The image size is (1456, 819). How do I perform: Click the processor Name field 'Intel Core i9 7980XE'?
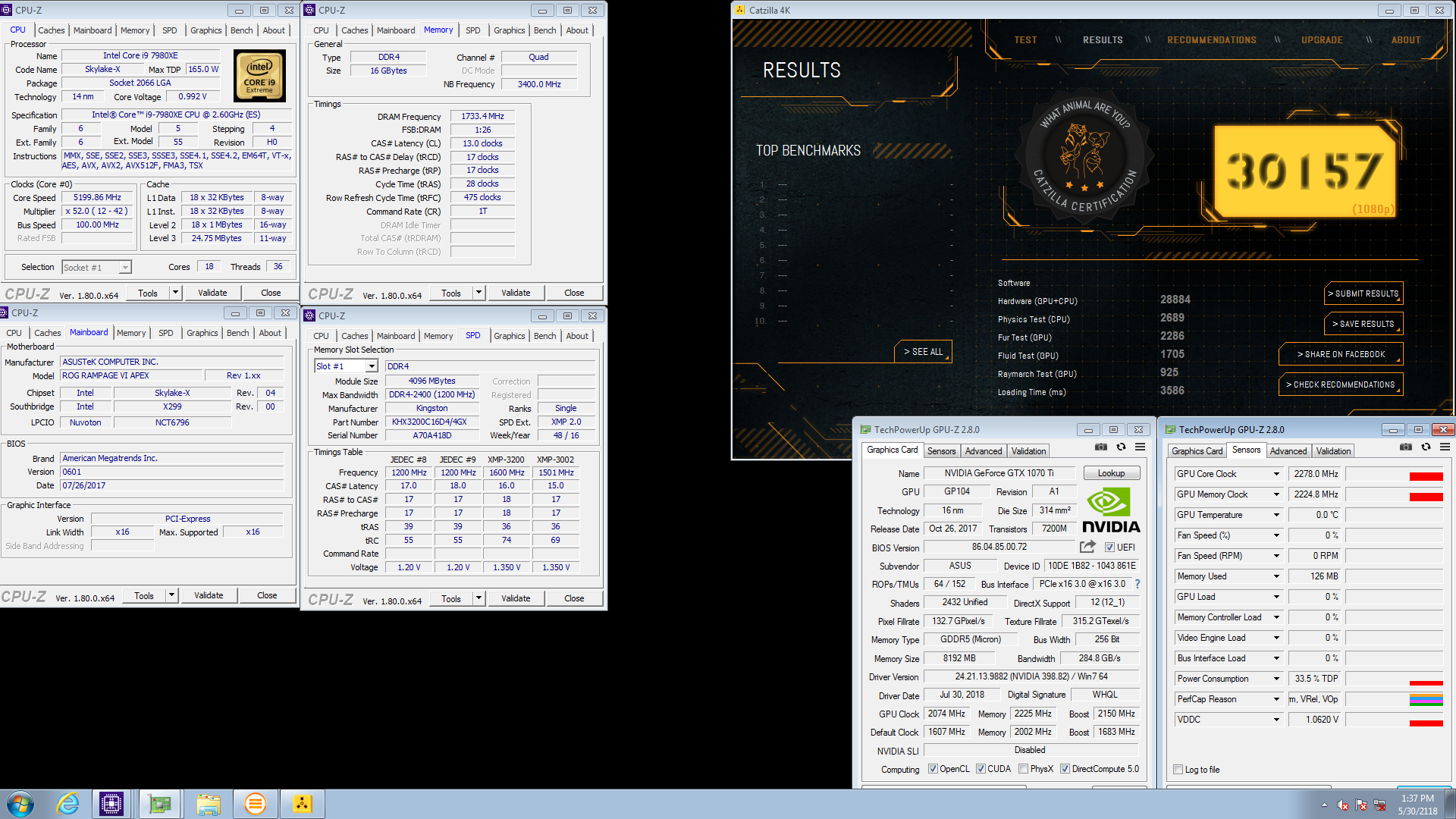click(140, 55)
